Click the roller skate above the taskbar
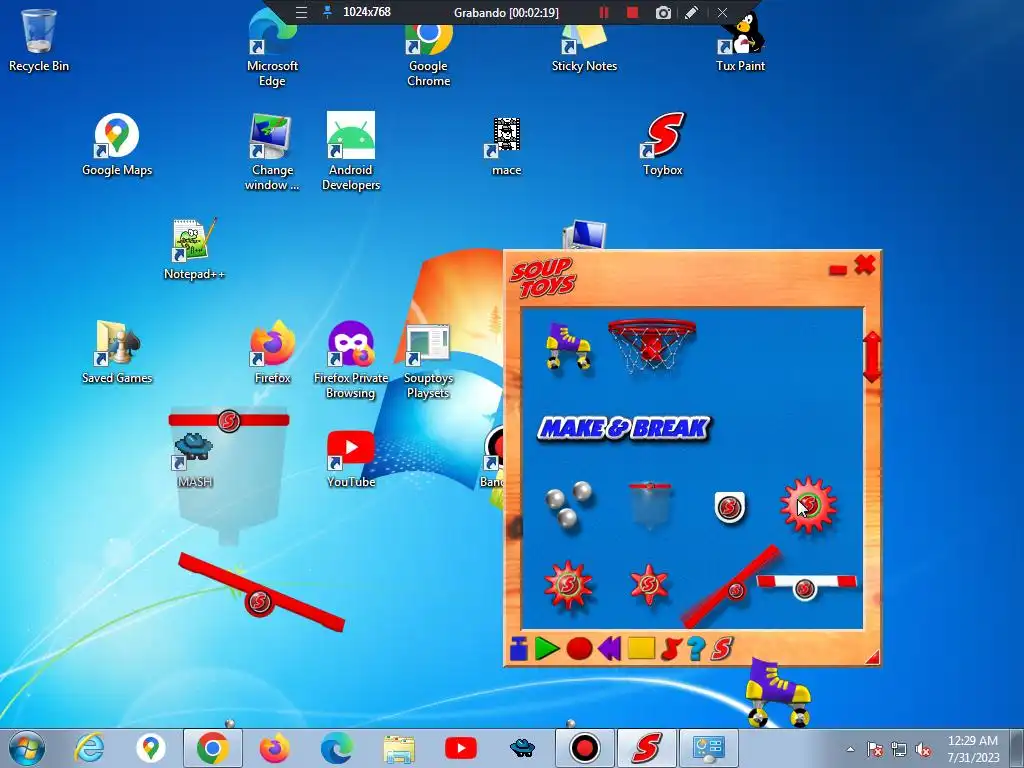Viewport: 1024px width, 768px height. pyautogui.click(x=777, y=692)
